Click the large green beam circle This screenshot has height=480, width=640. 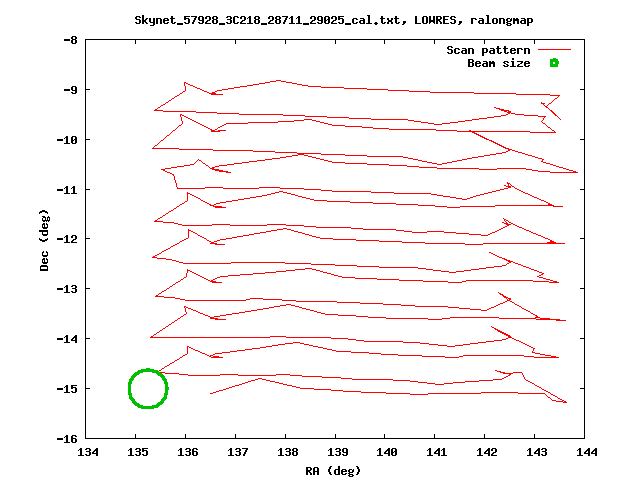148,388
